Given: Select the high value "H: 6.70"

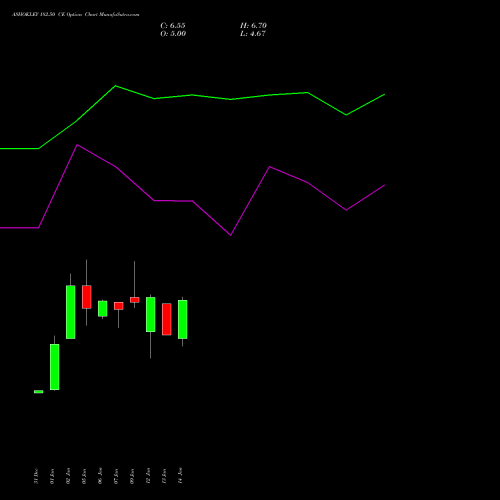Looking at the screenshot, I should tap(253, 26).
